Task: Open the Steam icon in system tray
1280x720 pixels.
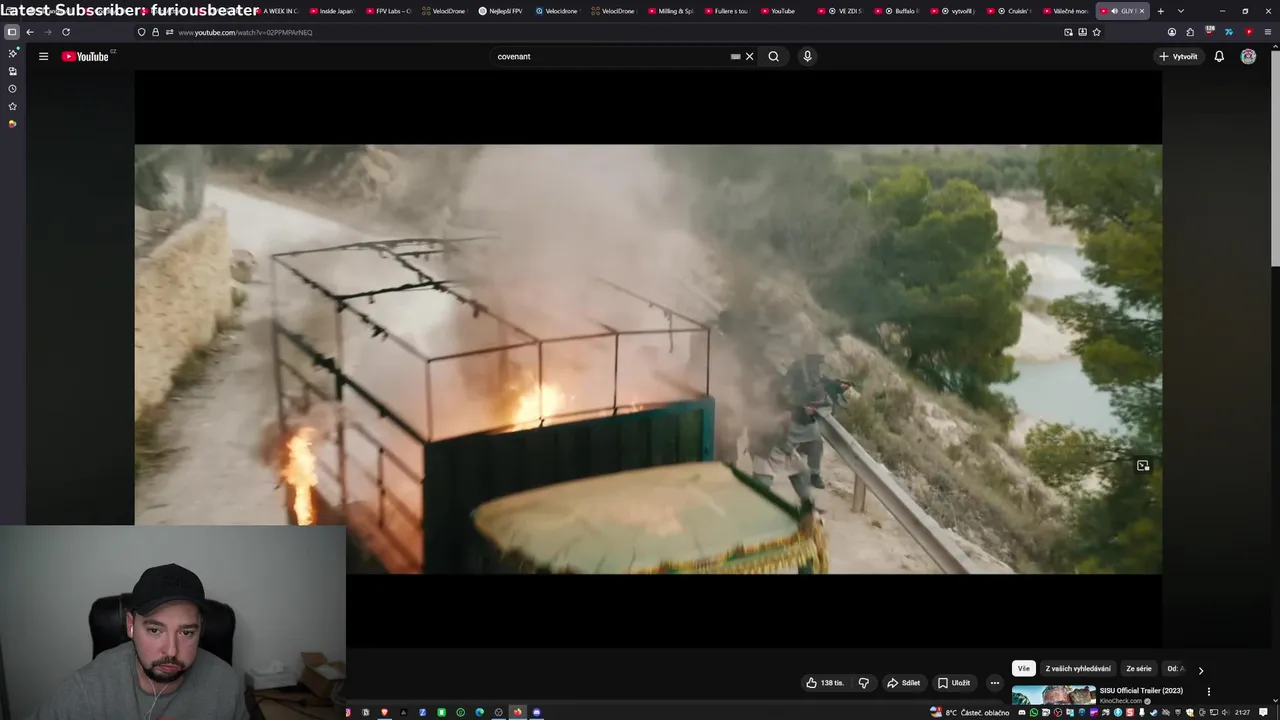Action: [x=1153, y=712]
